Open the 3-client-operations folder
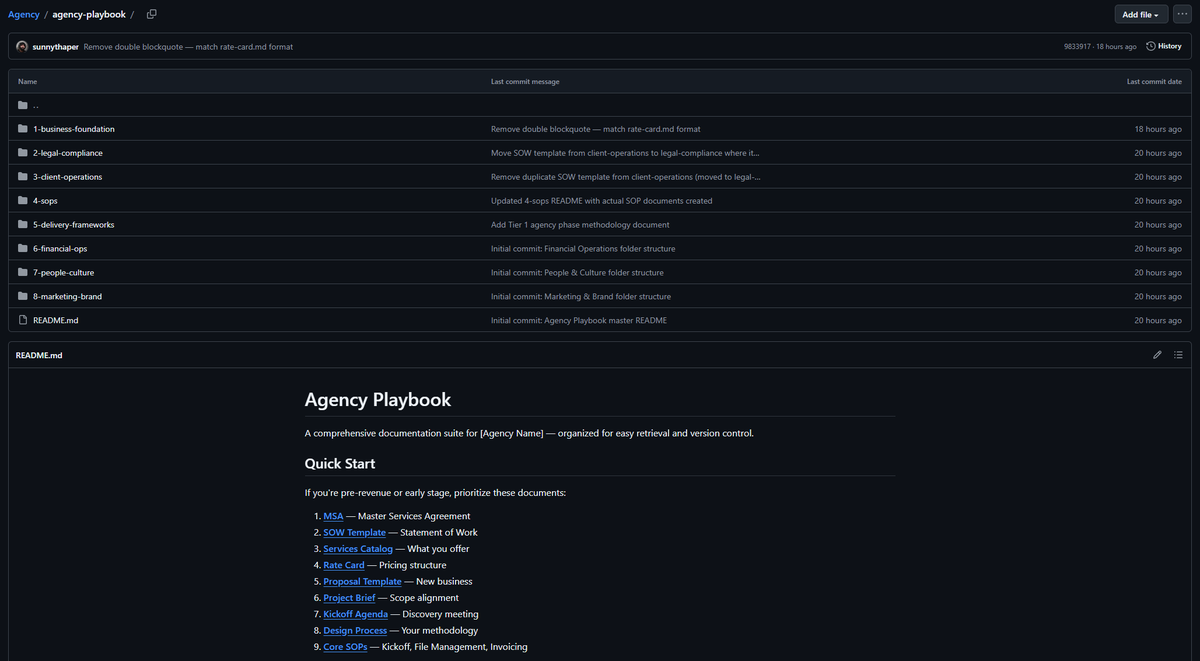 click(67, 177)
